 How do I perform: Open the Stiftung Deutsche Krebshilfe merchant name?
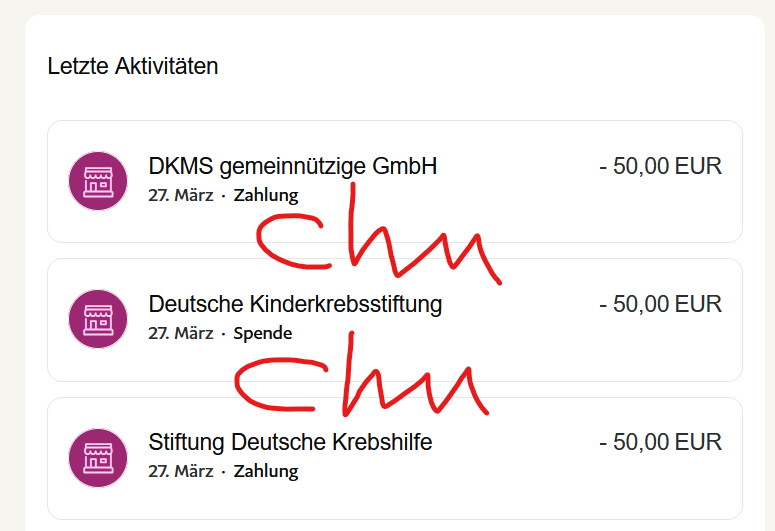[x=290, y=442]
